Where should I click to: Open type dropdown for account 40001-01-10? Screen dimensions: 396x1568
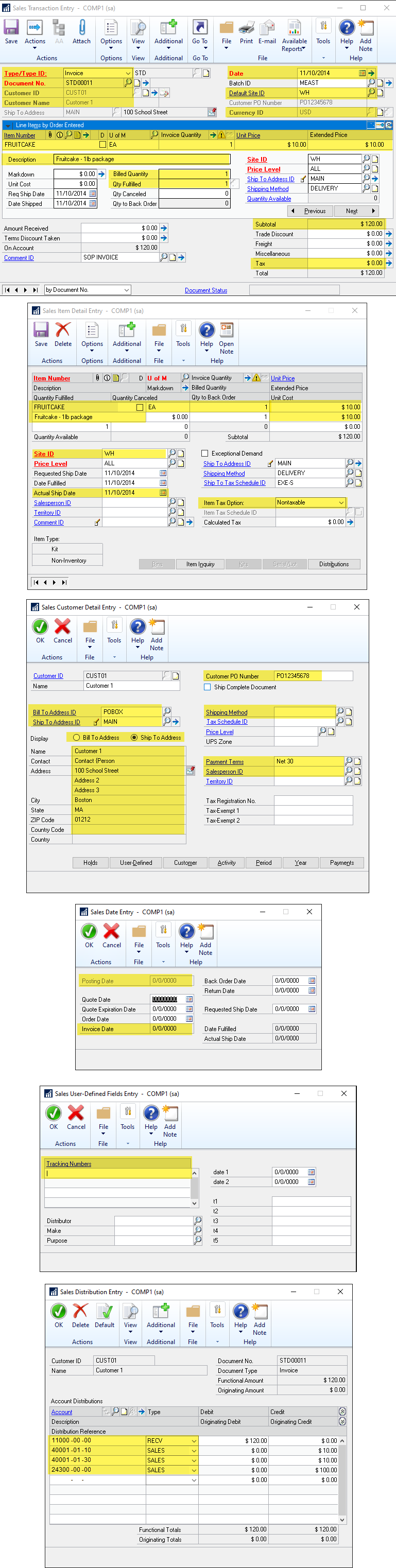tap(194, 1451)
